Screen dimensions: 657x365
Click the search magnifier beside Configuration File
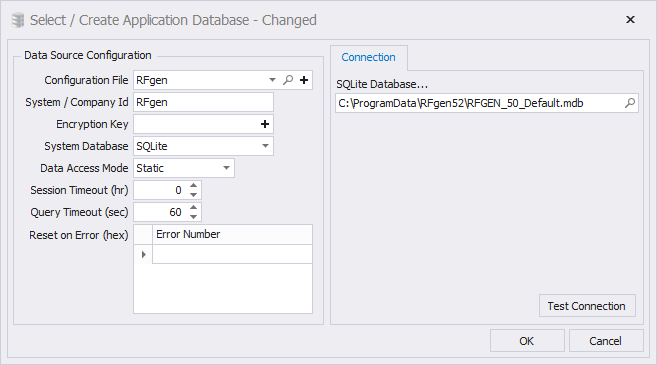288,80
